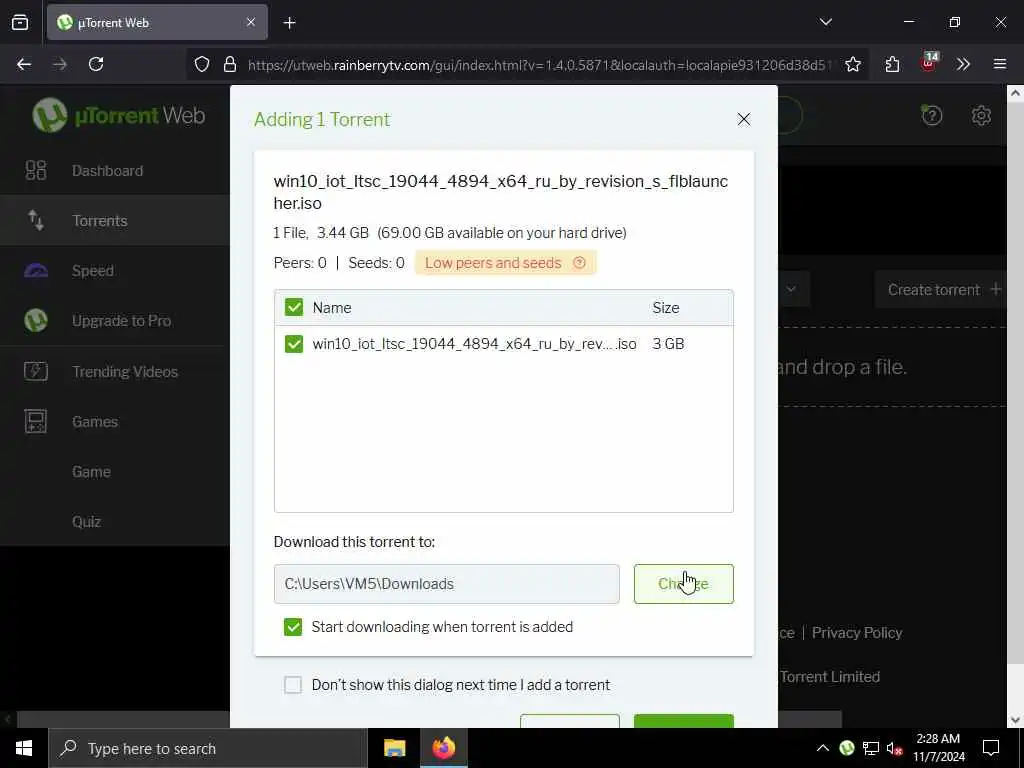Click the page scrollbar up arrow
Viewport: 1024px width, 768px height.
click(x=1015, y=93)
